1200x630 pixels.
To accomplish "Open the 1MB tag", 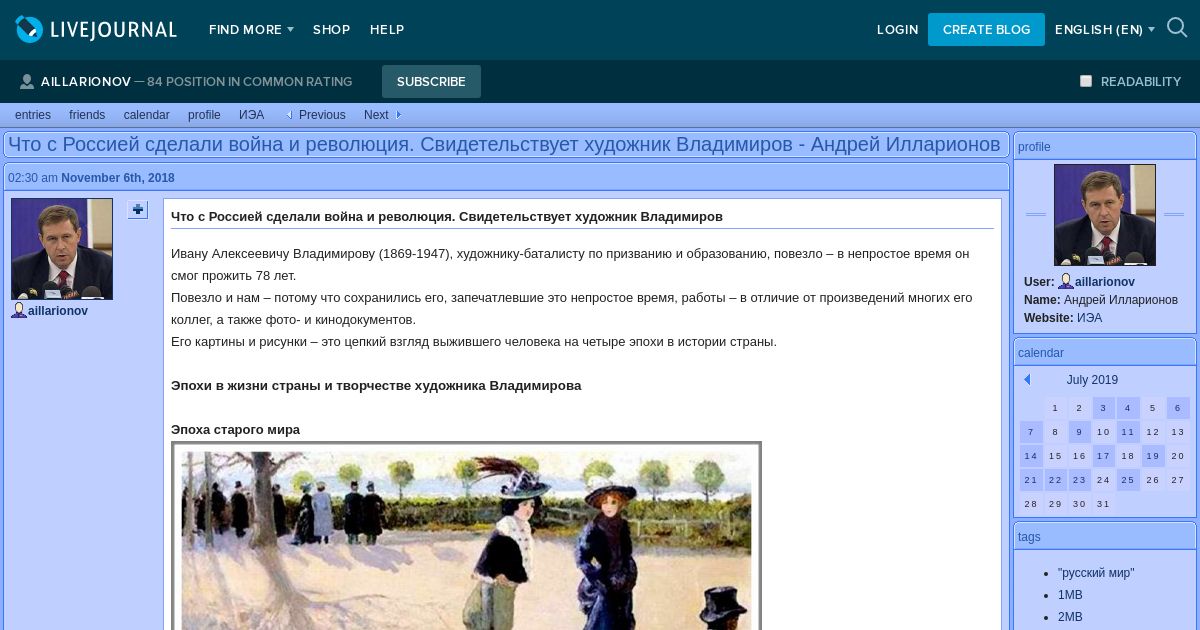I will 1070,595.
